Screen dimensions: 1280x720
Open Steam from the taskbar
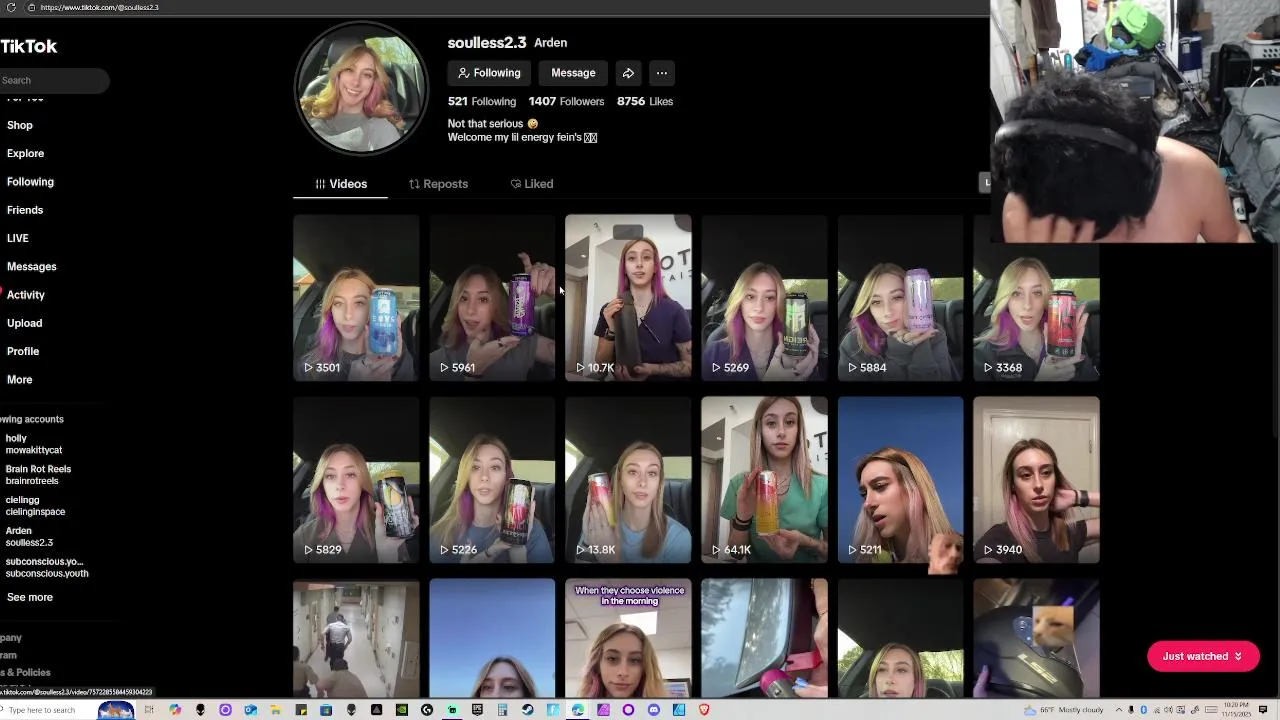point(527,710)
